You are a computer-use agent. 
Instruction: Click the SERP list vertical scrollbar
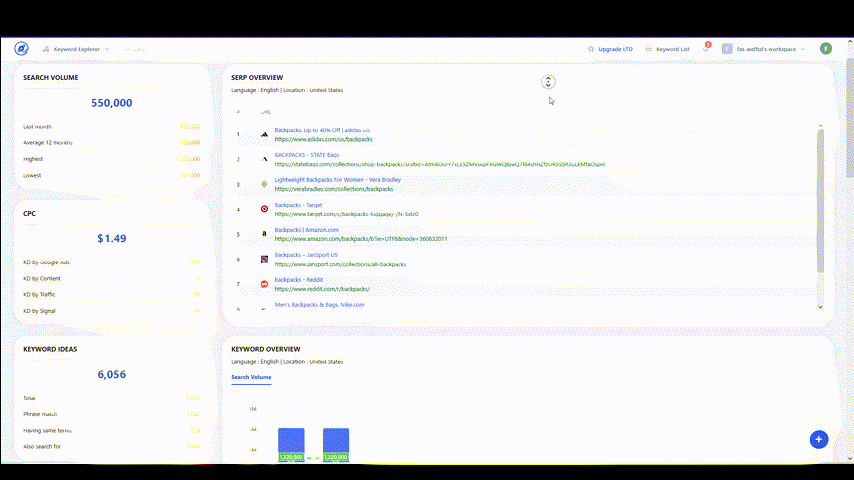(821, 200)
